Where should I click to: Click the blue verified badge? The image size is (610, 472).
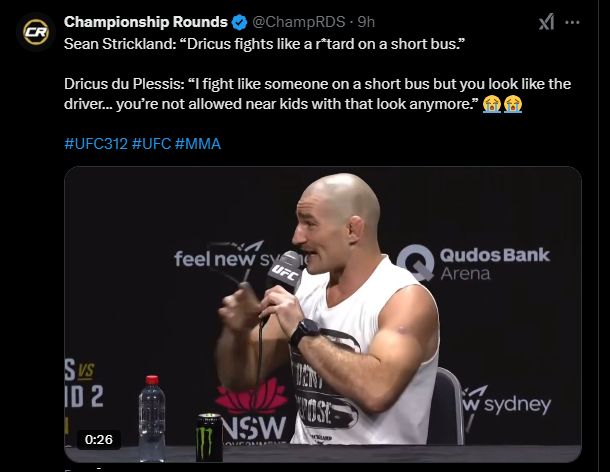(x=240, y=22)
